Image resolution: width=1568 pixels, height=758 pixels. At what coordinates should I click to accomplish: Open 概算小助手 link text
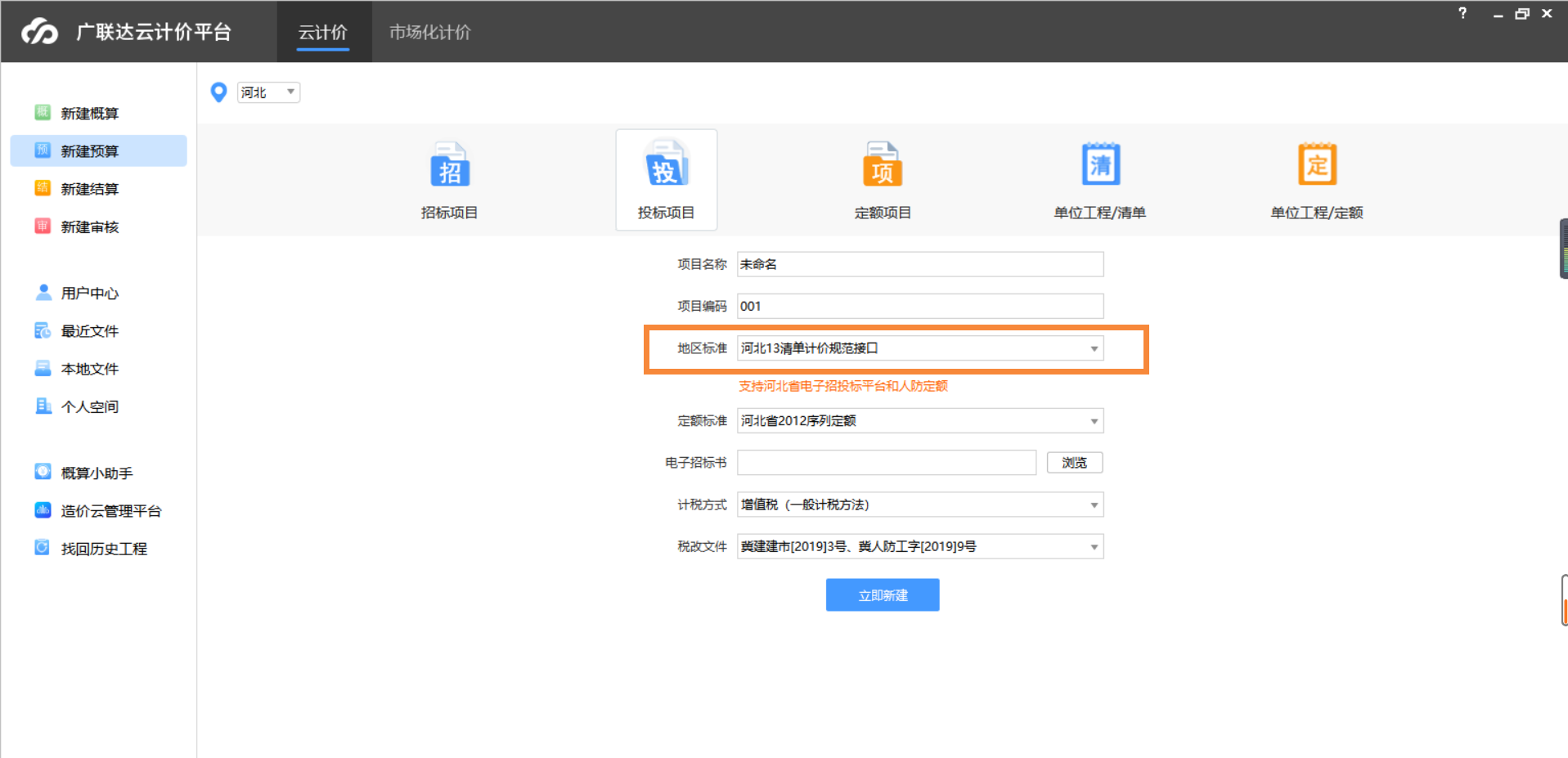click(x=97, y=473)
